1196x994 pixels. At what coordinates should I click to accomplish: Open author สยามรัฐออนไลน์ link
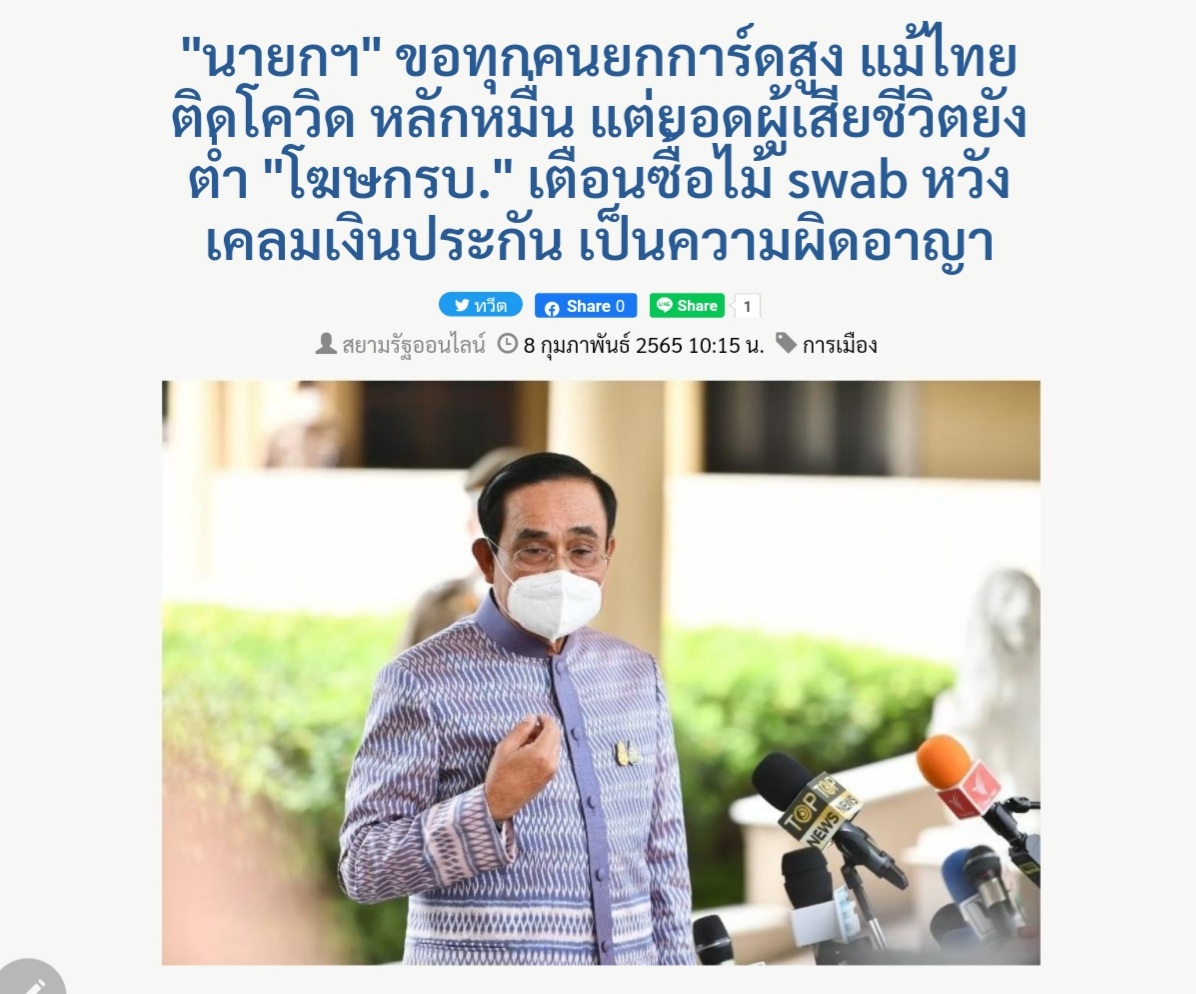413,345
